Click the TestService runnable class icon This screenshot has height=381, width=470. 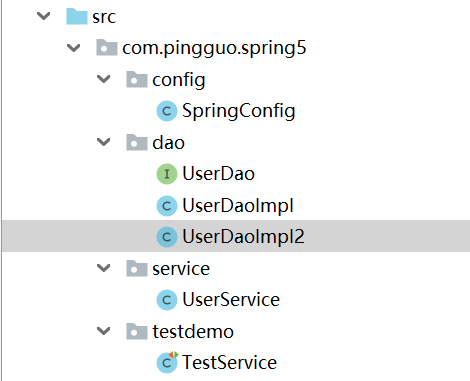click(x=167, y=362)
